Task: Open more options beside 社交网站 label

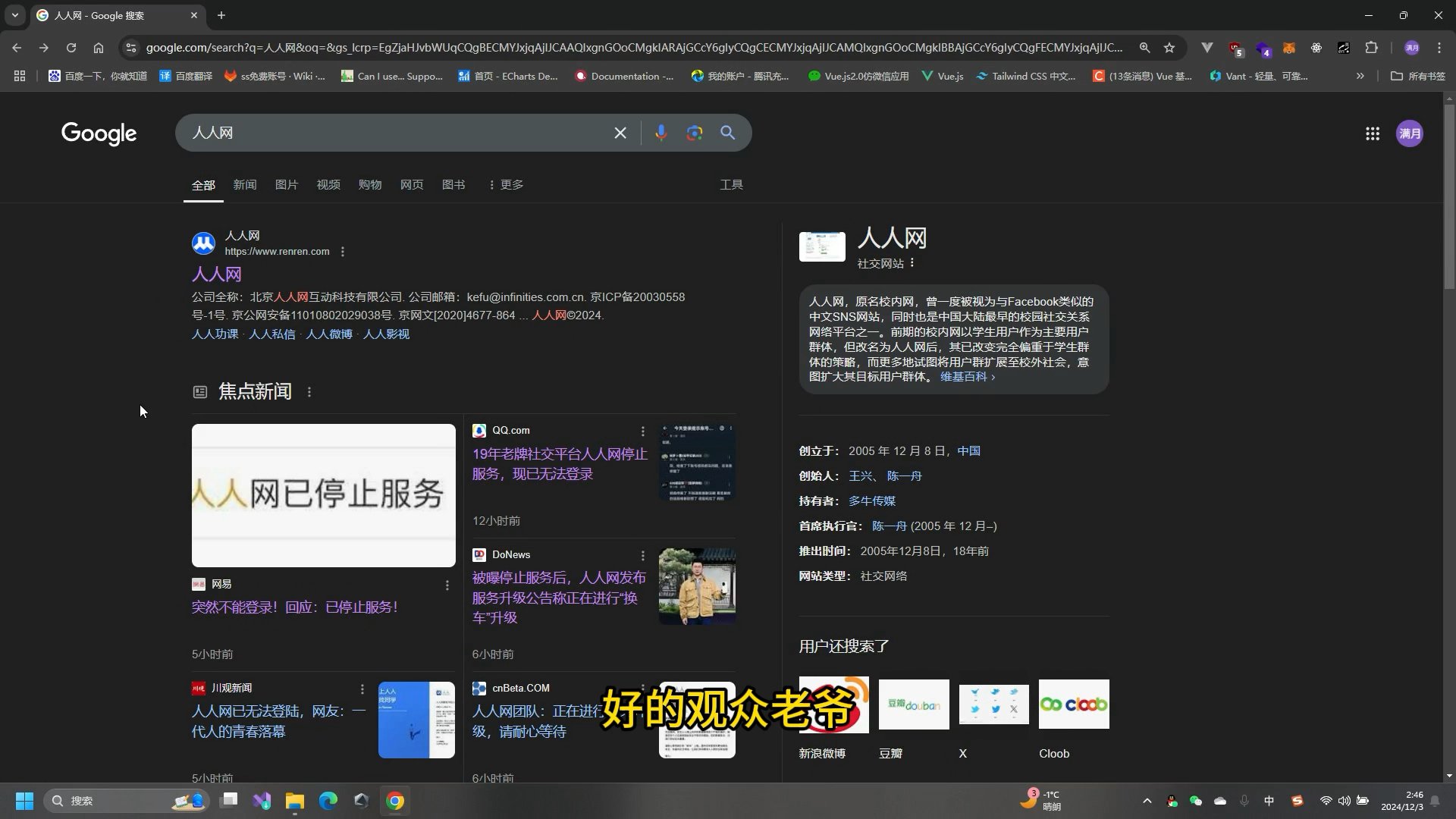Action: pos(912,263)
